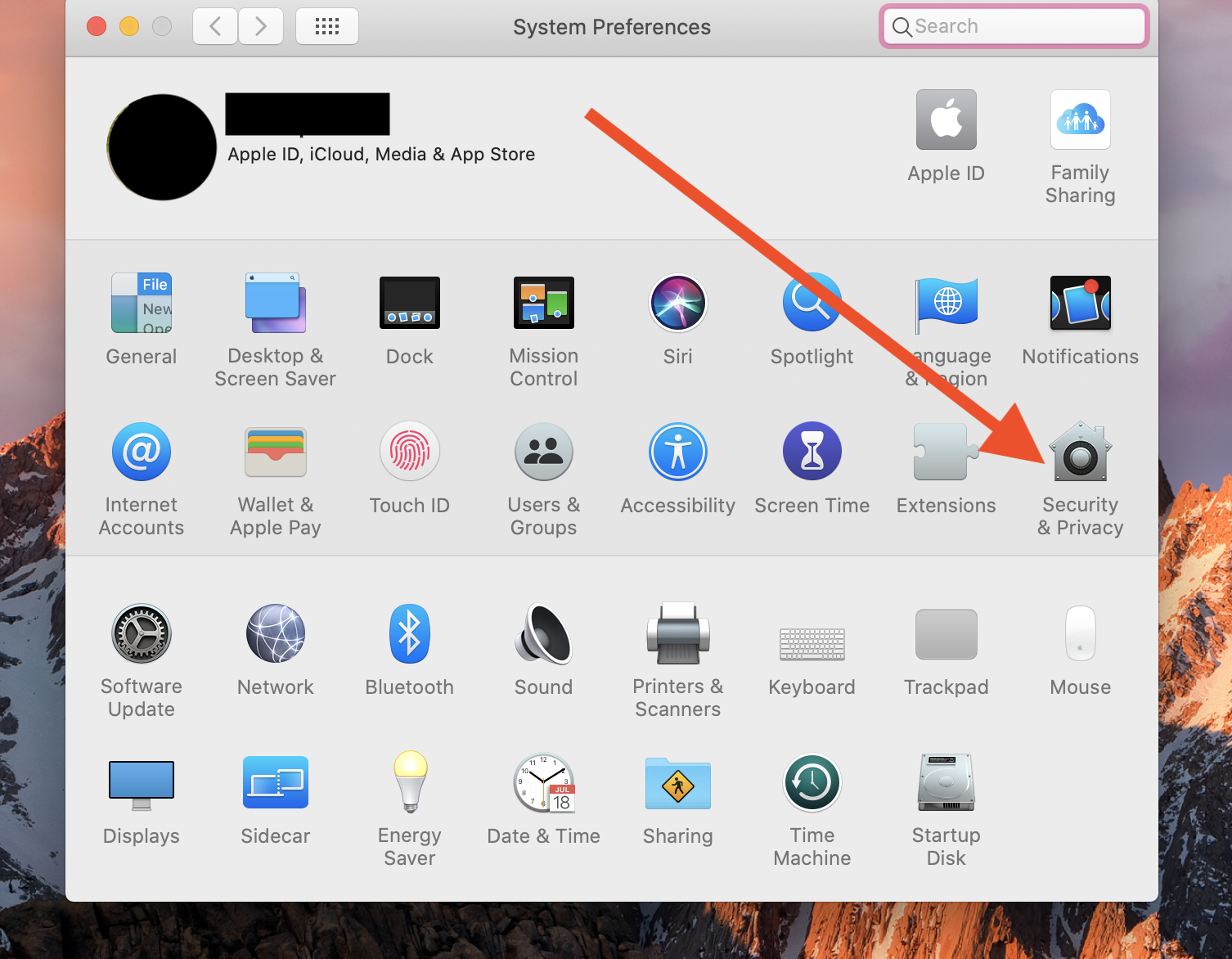Open Accessibility preferences
Viewport: 1232px width, 959px height.
pyautogui.click(x=678, y=452)
